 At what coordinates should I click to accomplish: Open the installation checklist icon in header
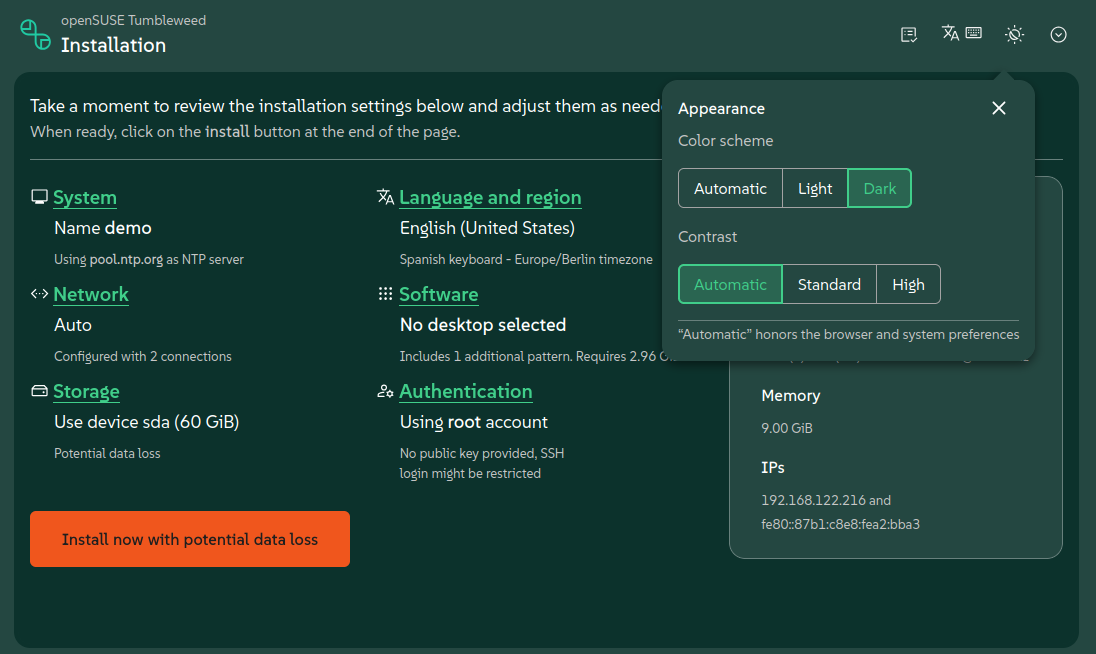909,34
